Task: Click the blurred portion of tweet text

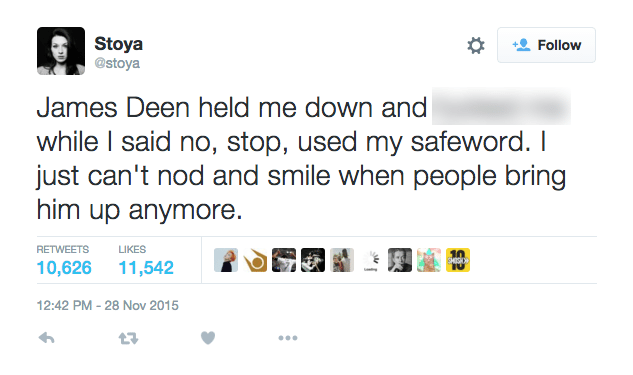Action: (501, 107)
